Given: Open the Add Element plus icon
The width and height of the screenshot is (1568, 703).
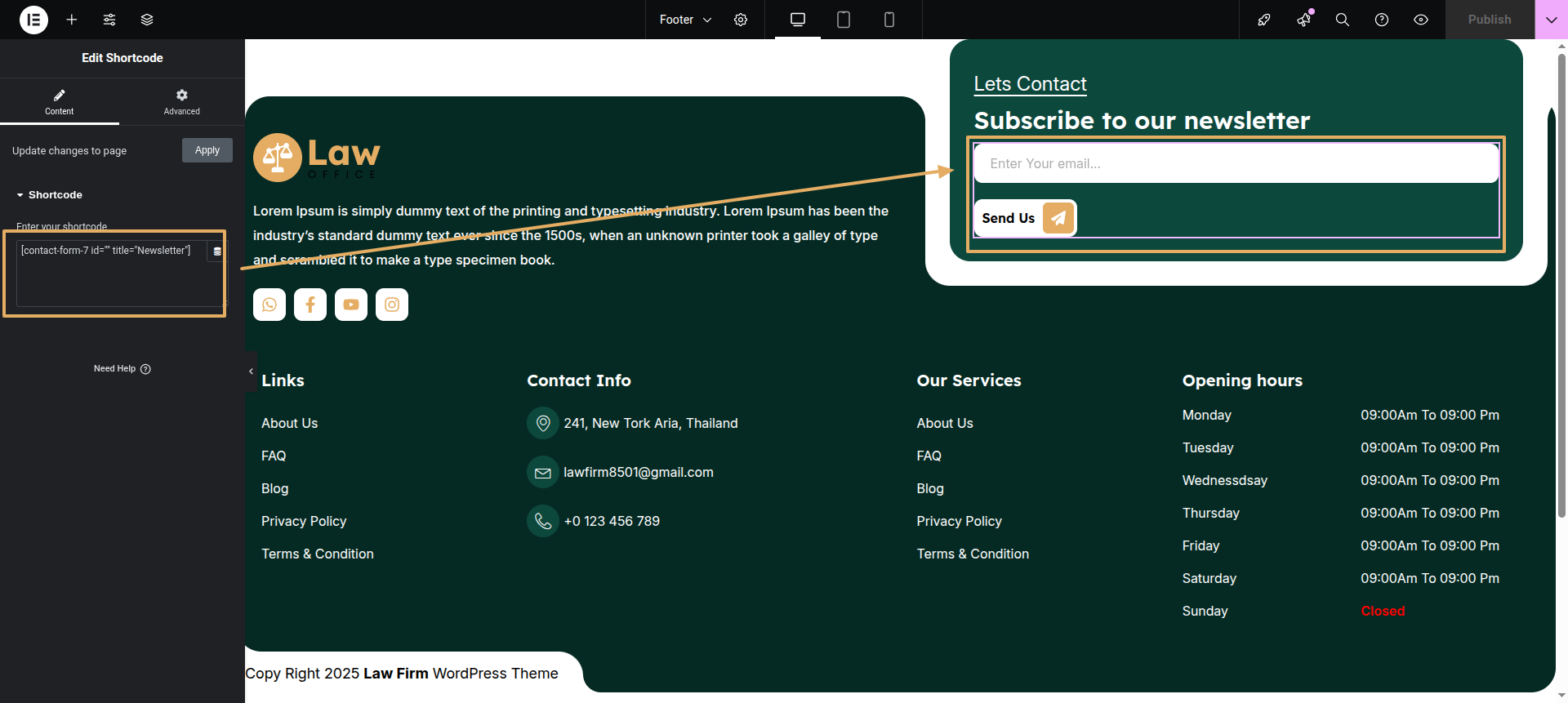Looking at the screenshot, I should coord(72,20).
